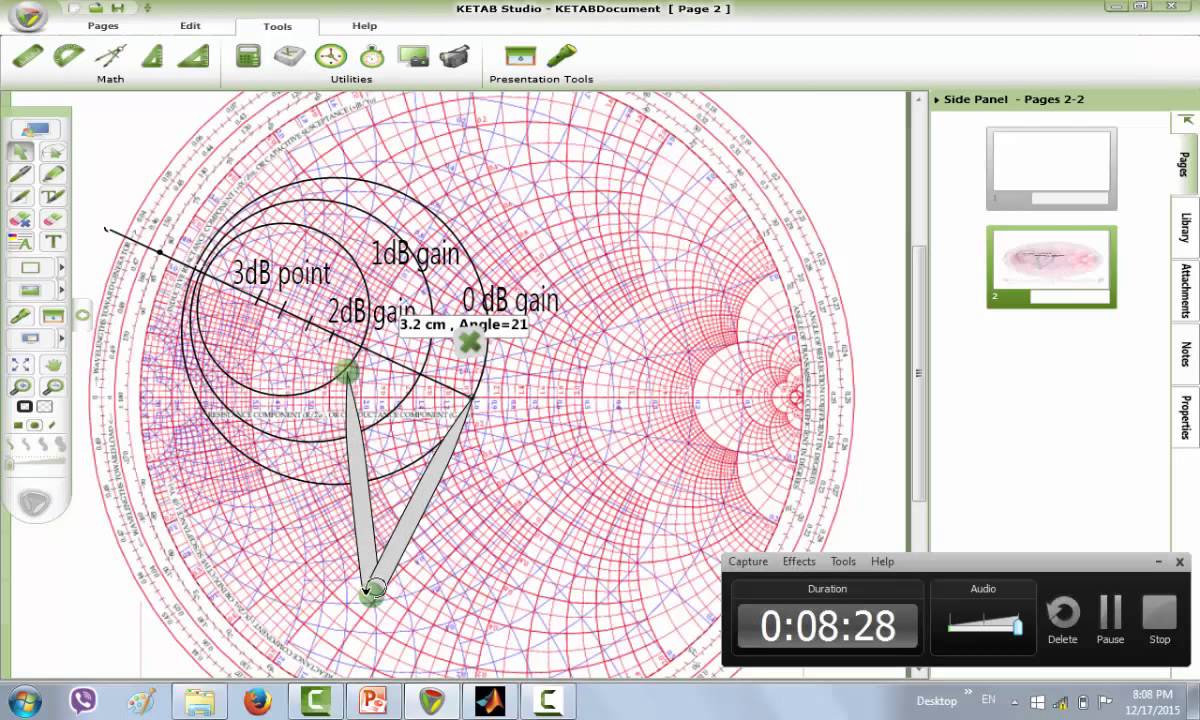Open the calculator utility
Image resolution: width=1200 pixels, height=720 pixels.
click(248, 55)
